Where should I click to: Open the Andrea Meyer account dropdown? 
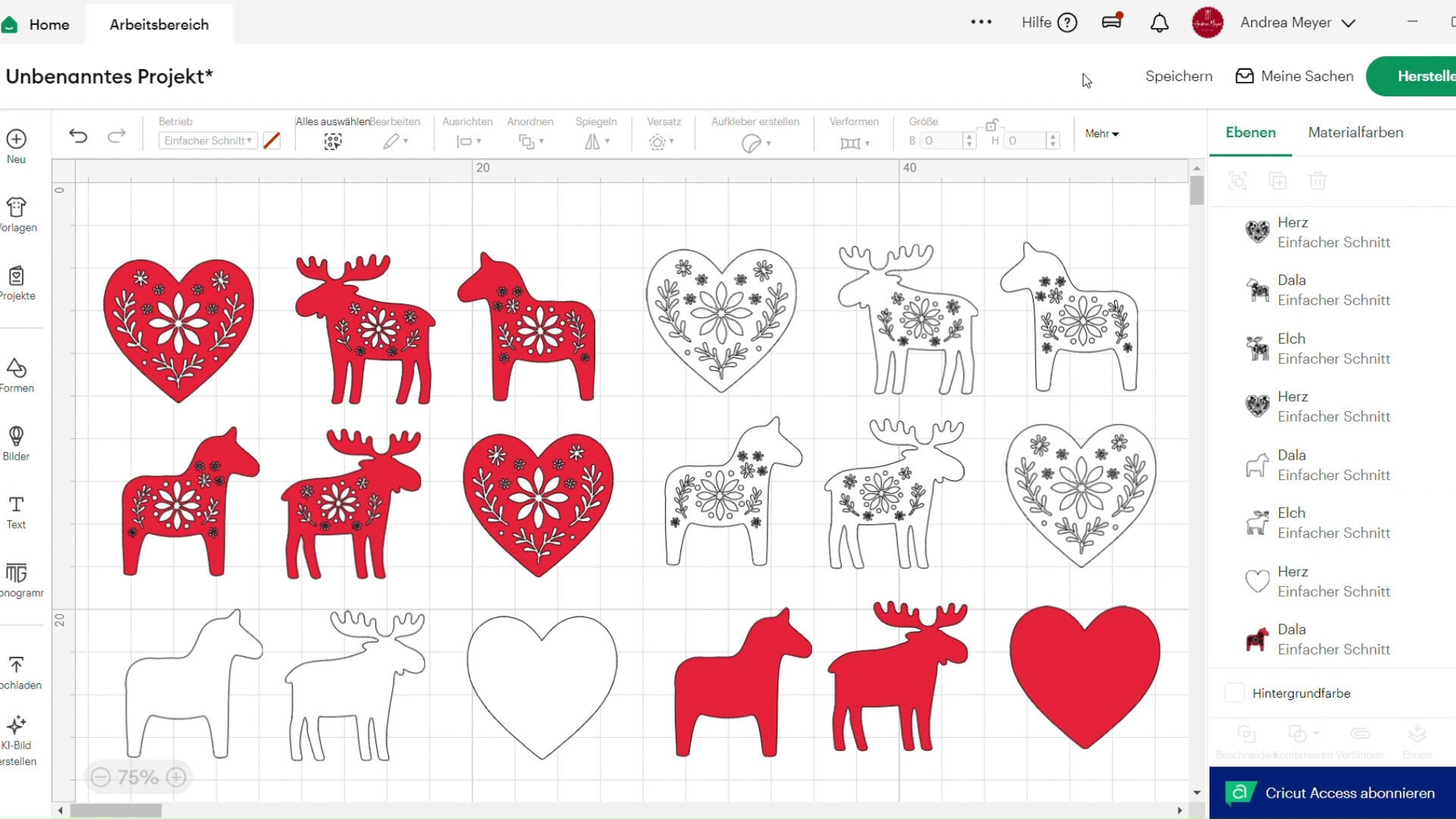[x=1298, y=23]
